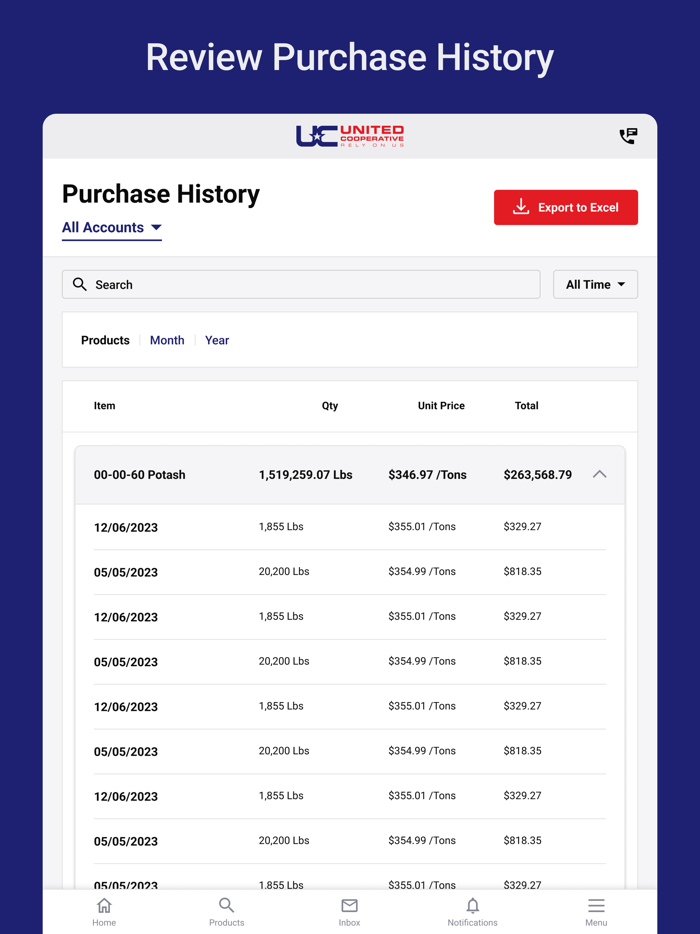Screen dimensions: 700x934
Task: Open Products in the bottom navigation
Action: coord(226,912)
